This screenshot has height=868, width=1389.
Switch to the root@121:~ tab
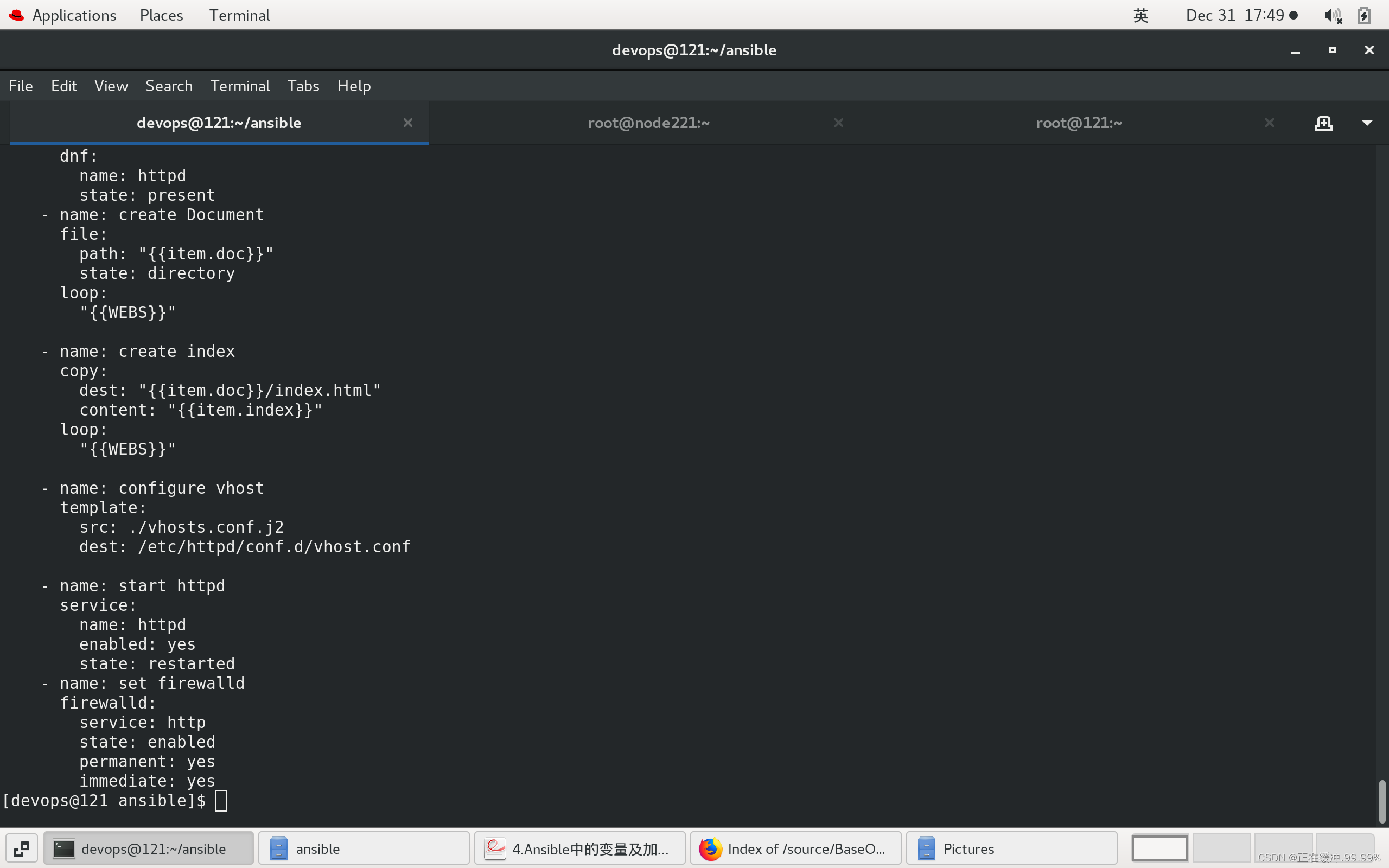1078,123
